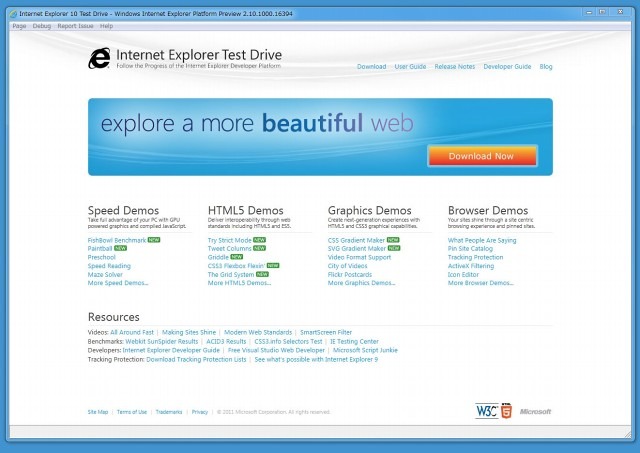The image size is (640, 453).
Task: Open The Grid System demo
Action: click(231, 275)
